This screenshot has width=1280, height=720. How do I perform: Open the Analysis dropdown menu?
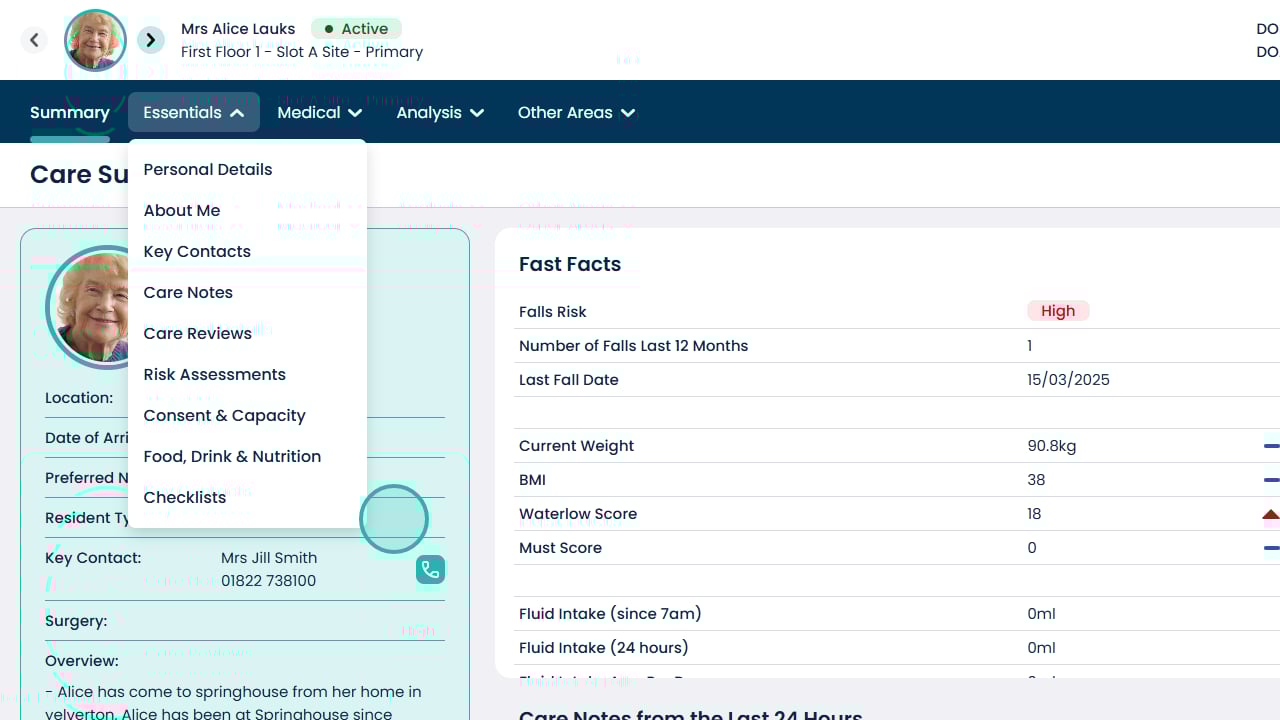coord(440,113)
